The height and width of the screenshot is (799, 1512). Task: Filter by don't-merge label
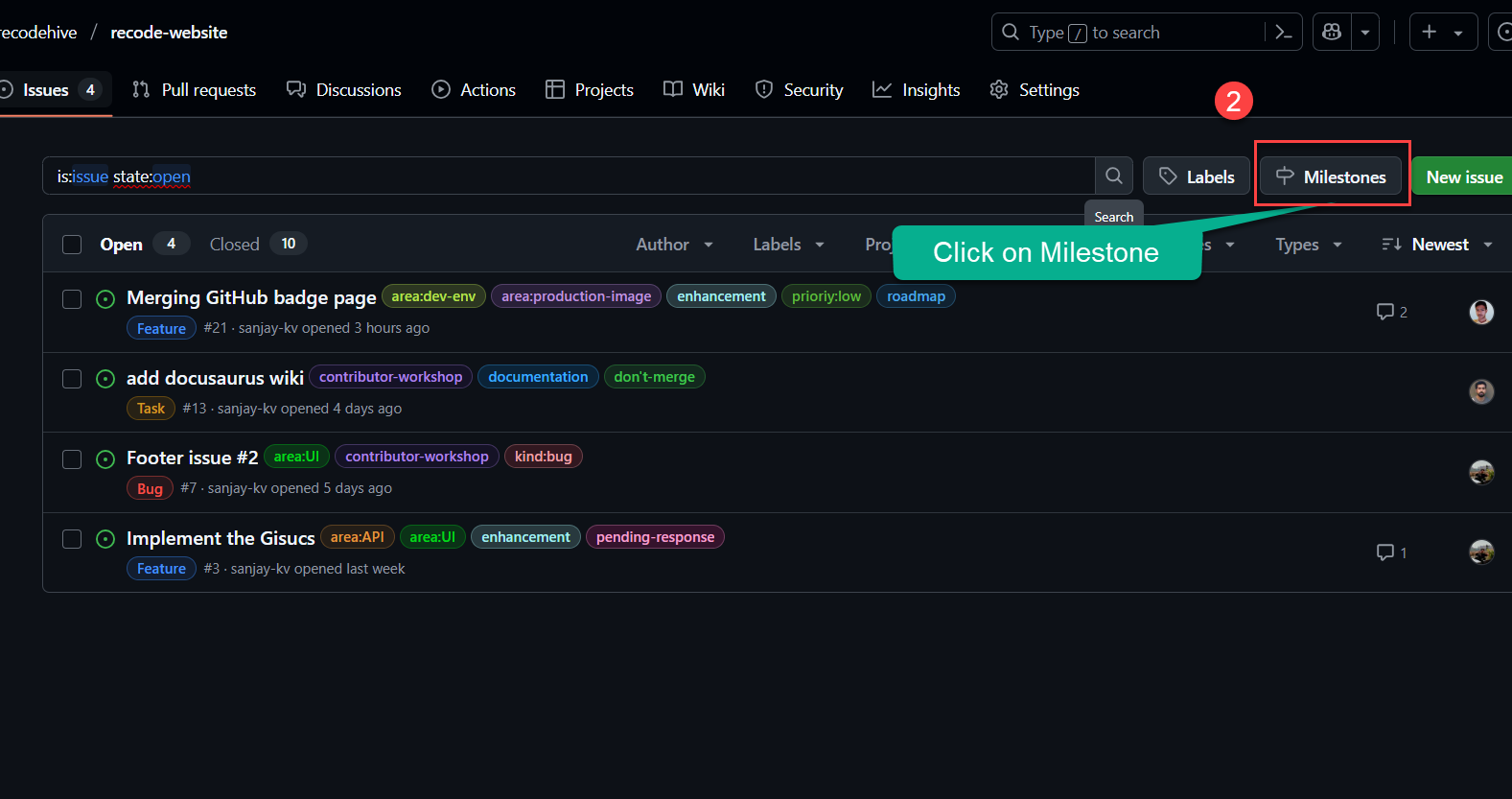[654, 377]
